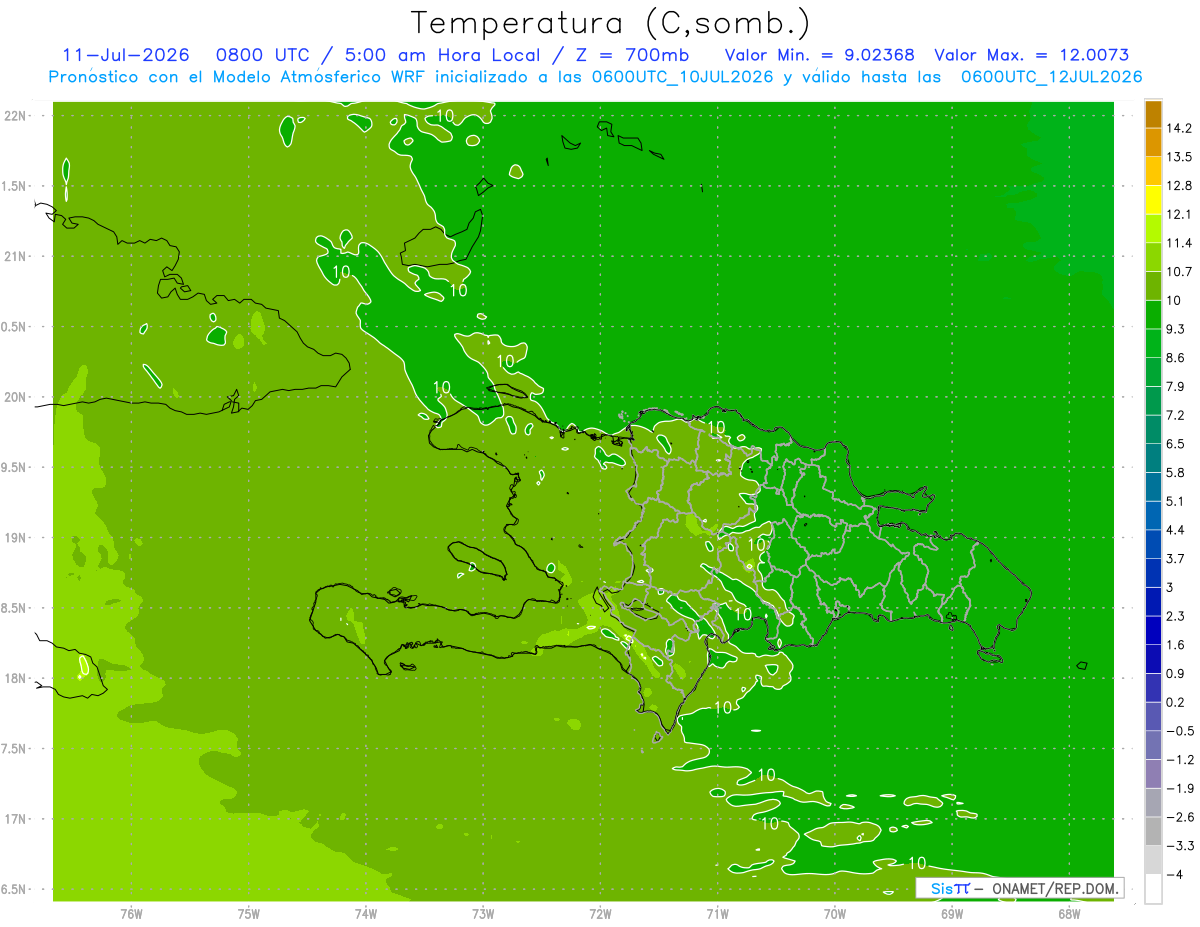Click the '75W' longitude axis label
1200x927 pixels.
click(249, 913)
